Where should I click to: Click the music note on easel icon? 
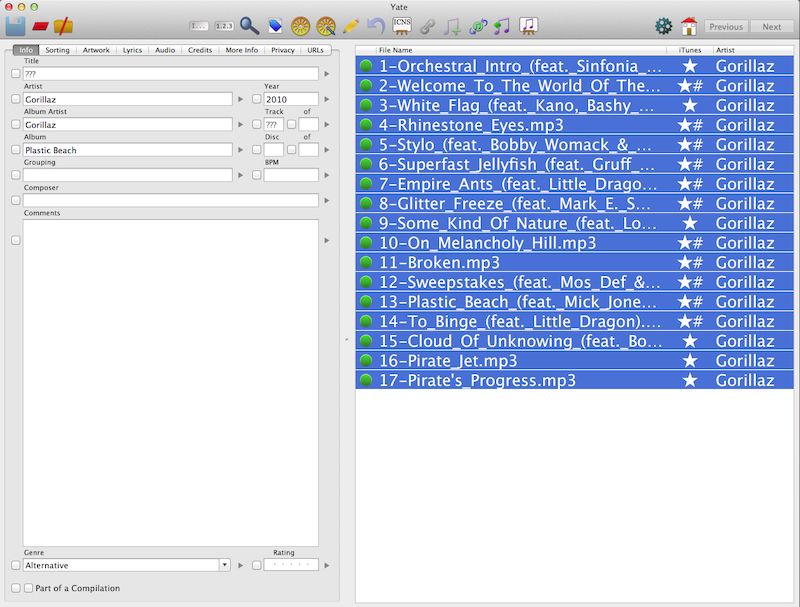click(529, 26)
